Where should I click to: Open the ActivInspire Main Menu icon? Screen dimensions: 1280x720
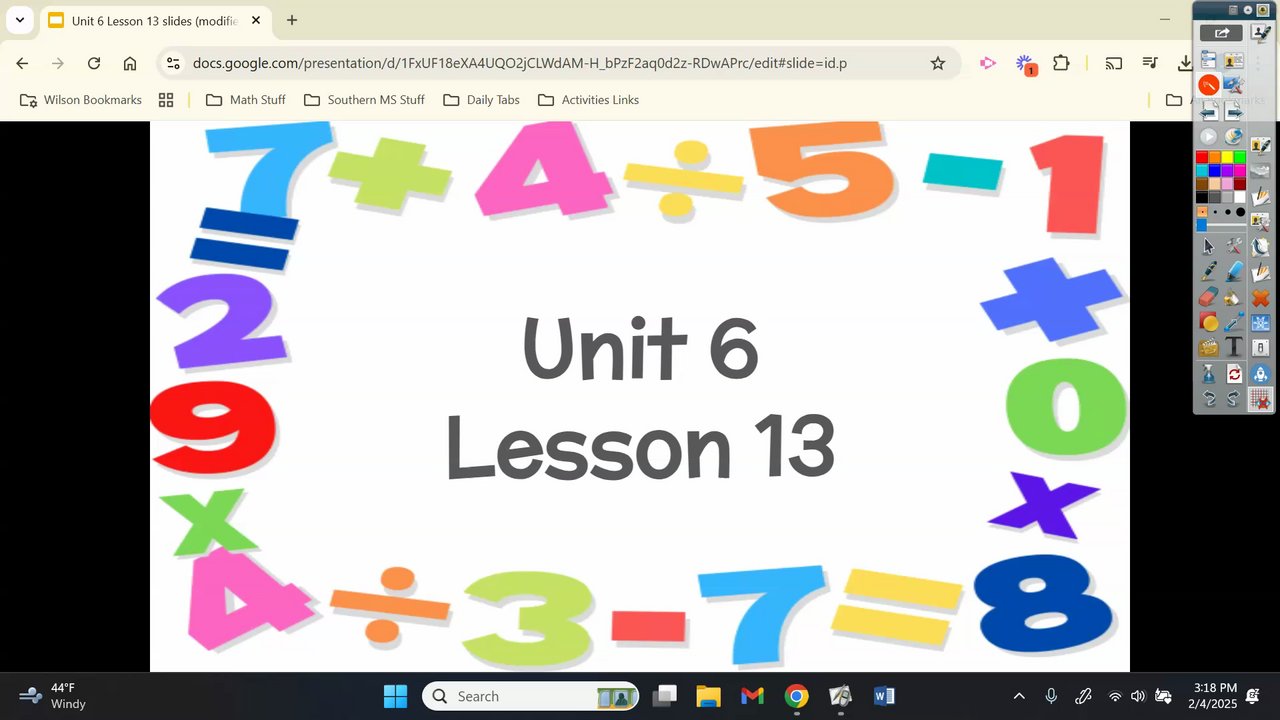pos(1209,60)
